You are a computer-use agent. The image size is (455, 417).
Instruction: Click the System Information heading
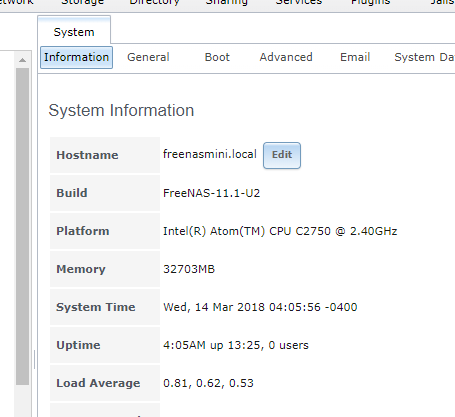click(x=121, y=110)
